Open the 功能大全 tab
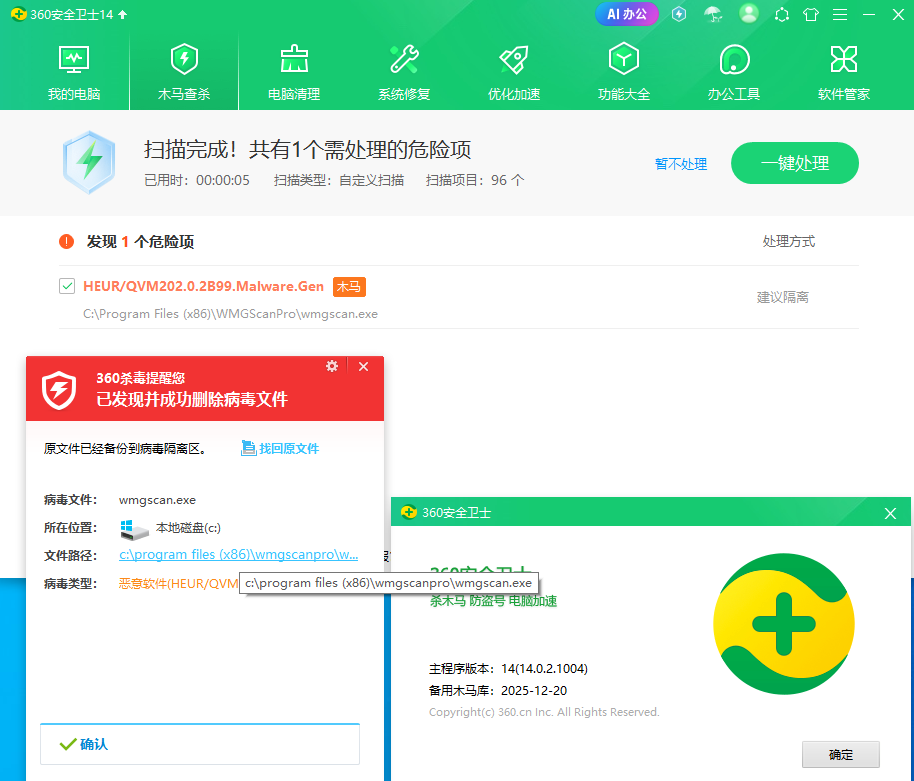914x781 pixels. point(624,72)
